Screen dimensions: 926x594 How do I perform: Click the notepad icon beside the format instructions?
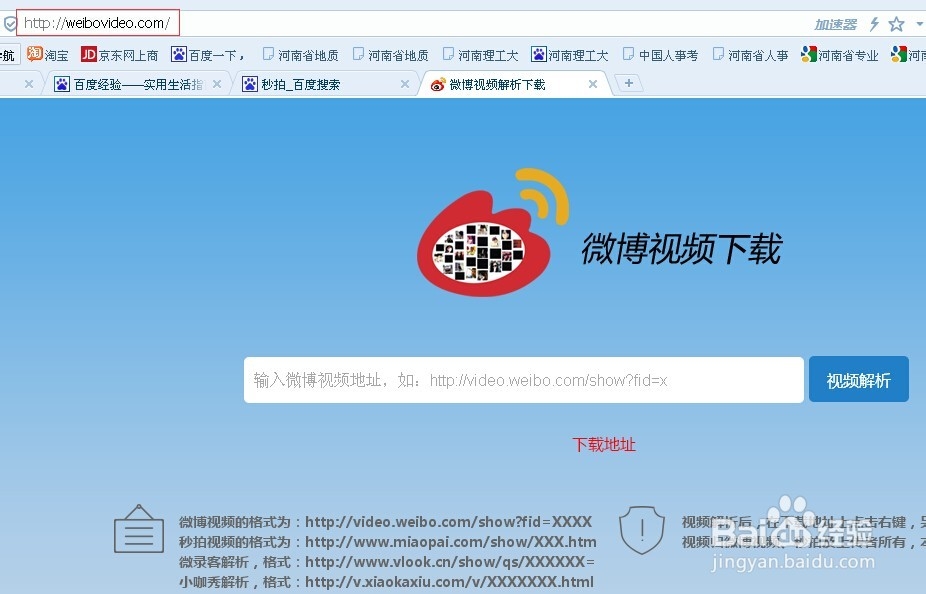coord(138,529)
